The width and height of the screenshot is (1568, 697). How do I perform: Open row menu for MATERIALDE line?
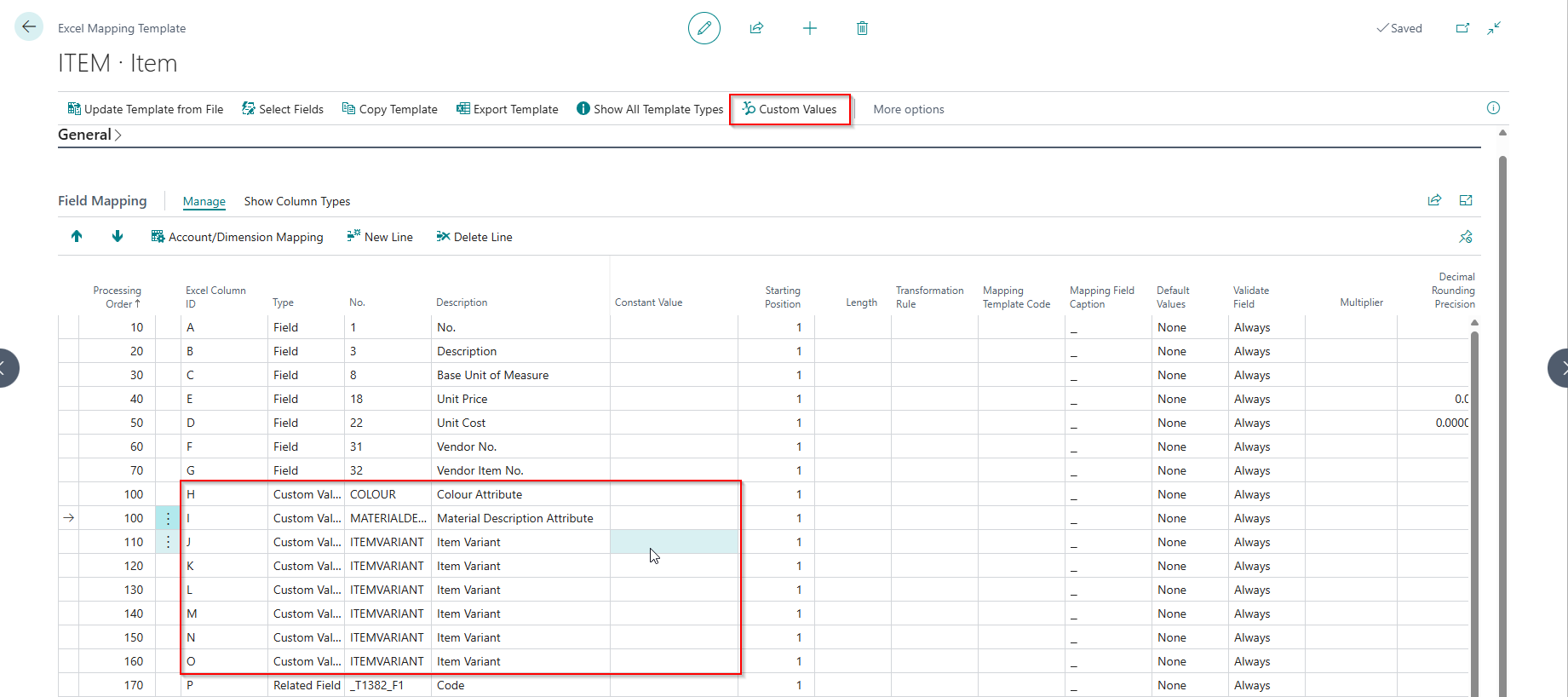pyautogui.click(x=168, y=518)
